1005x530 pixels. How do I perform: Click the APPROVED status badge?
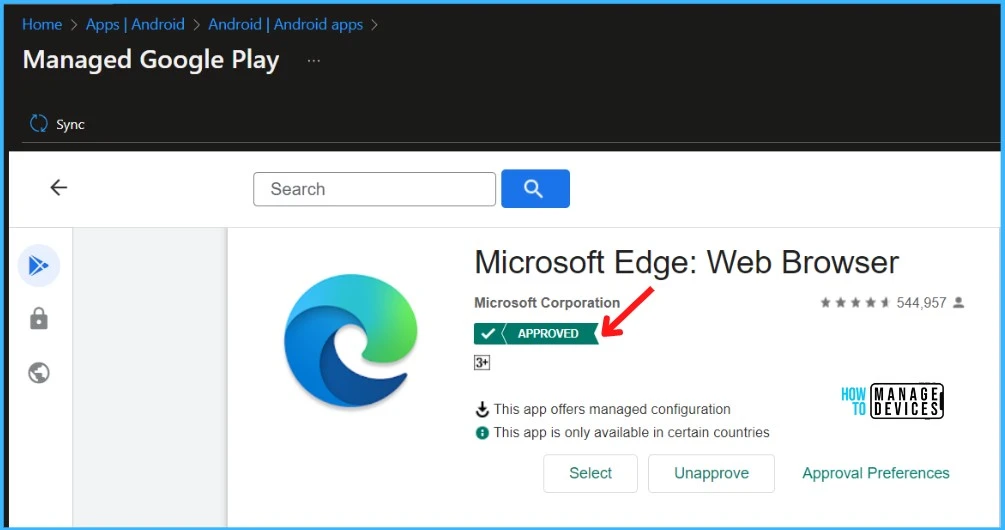(536, 333)
